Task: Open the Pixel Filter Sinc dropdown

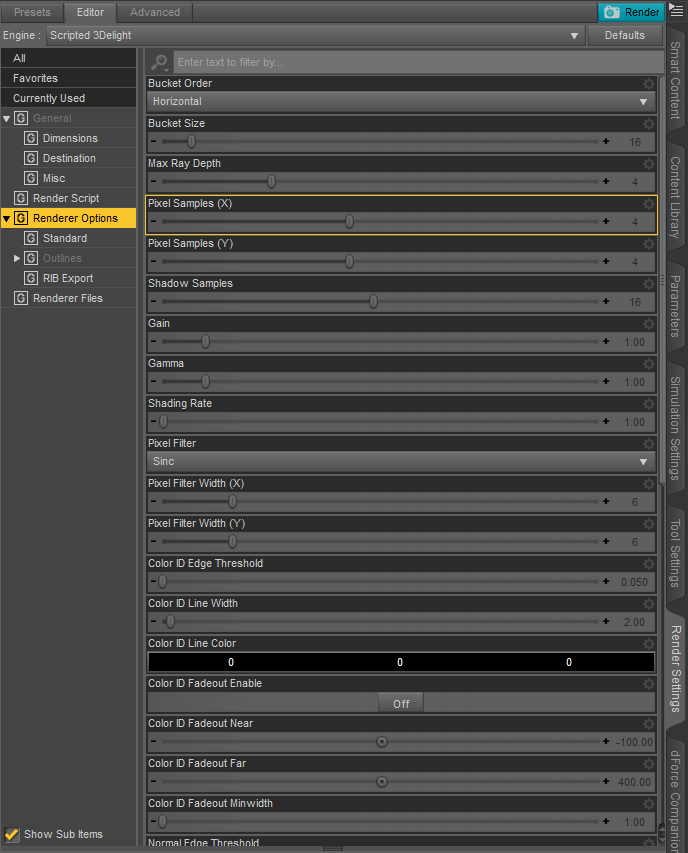Action: pyautogui.click(x=401, y=462)
